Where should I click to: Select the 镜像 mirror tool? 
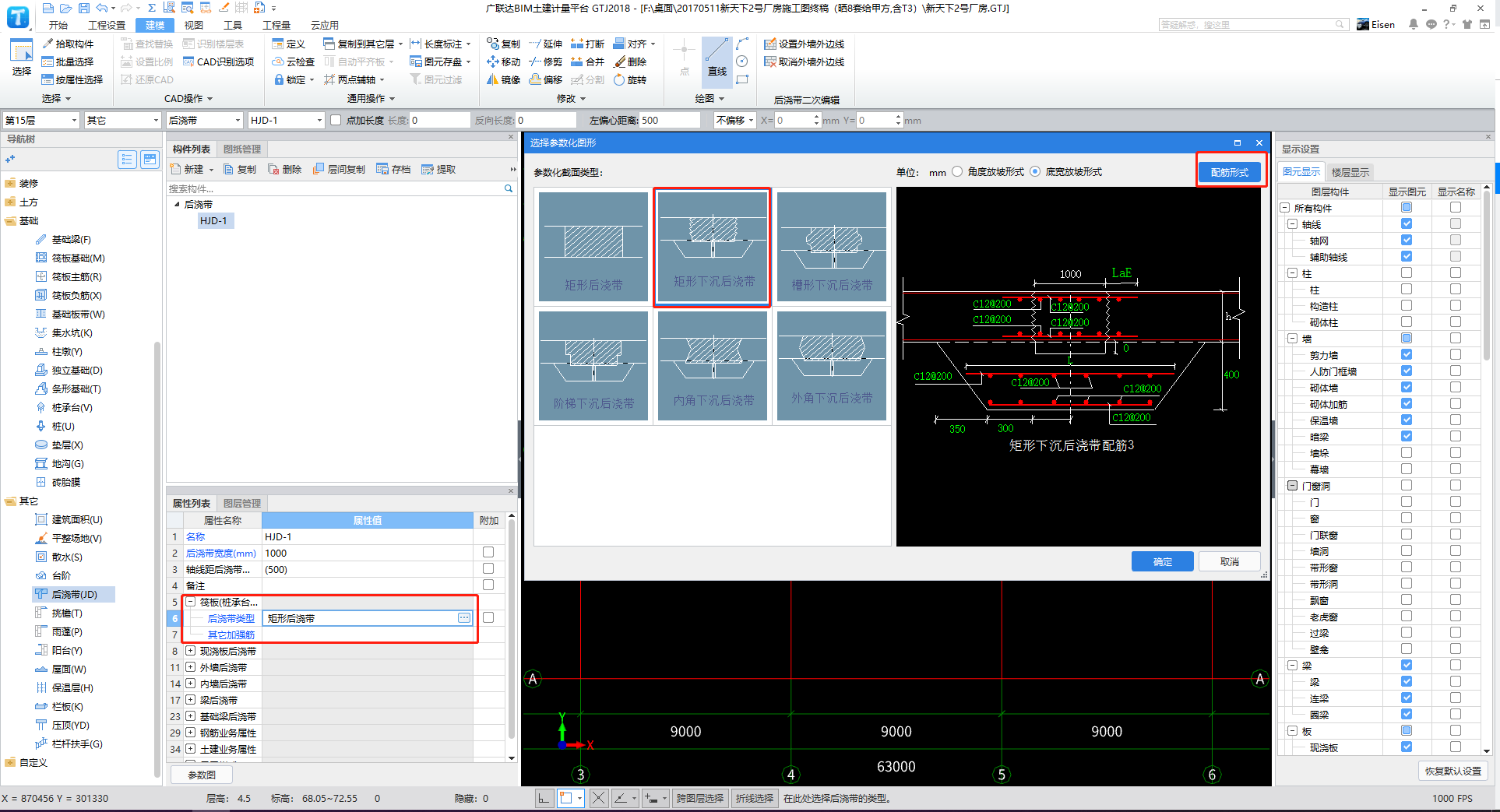tap(504, 80)
